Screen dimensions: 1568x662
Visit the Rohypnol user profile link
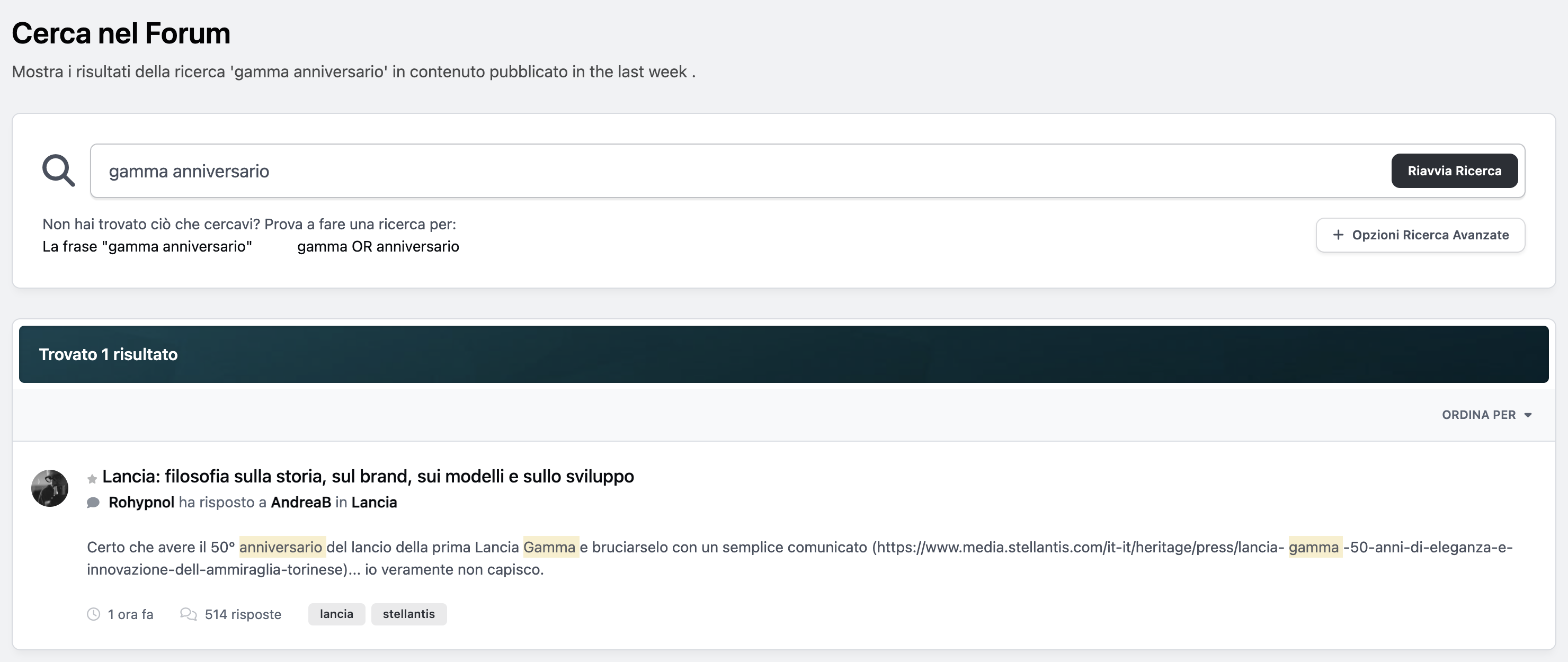(x=141, y=503)
